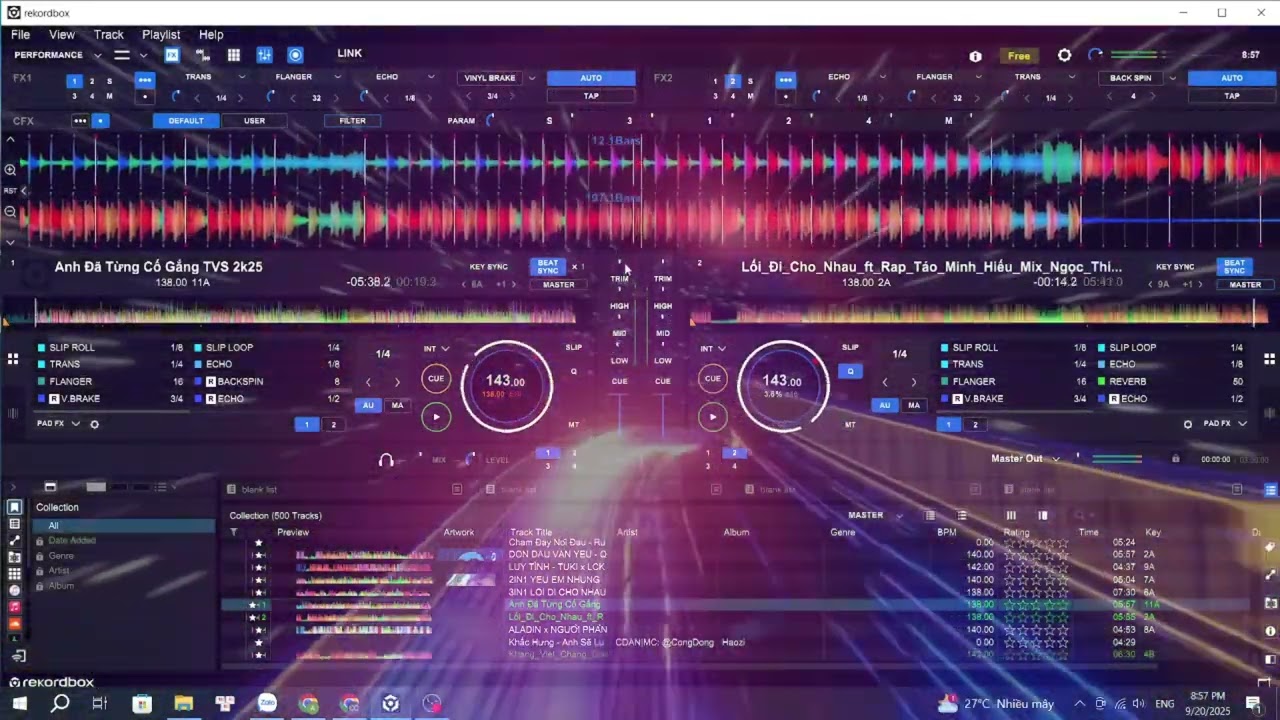Click the track filter funnel icon

(x=234, y=533)
